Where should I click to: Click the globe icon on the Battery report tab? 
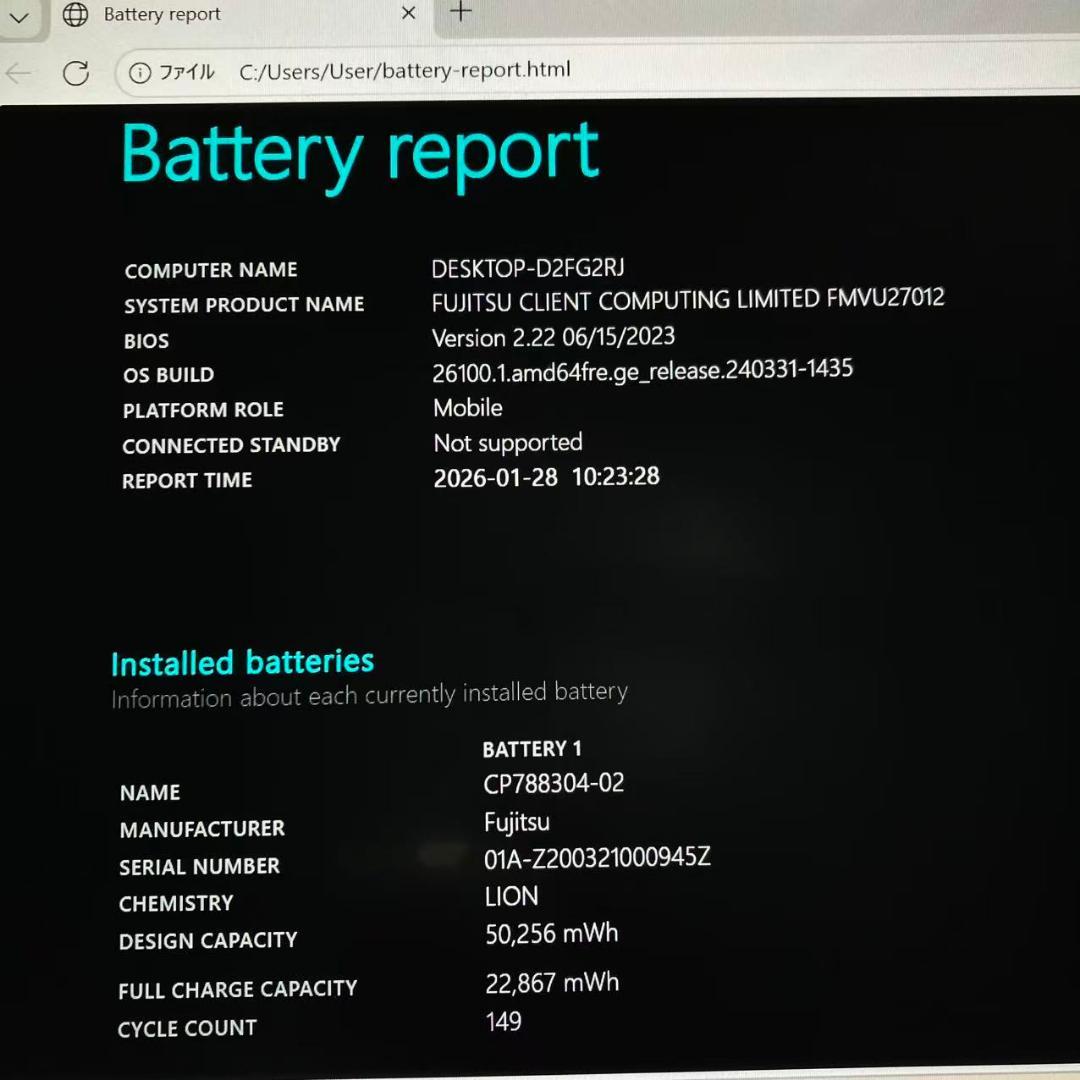point(75,15)
